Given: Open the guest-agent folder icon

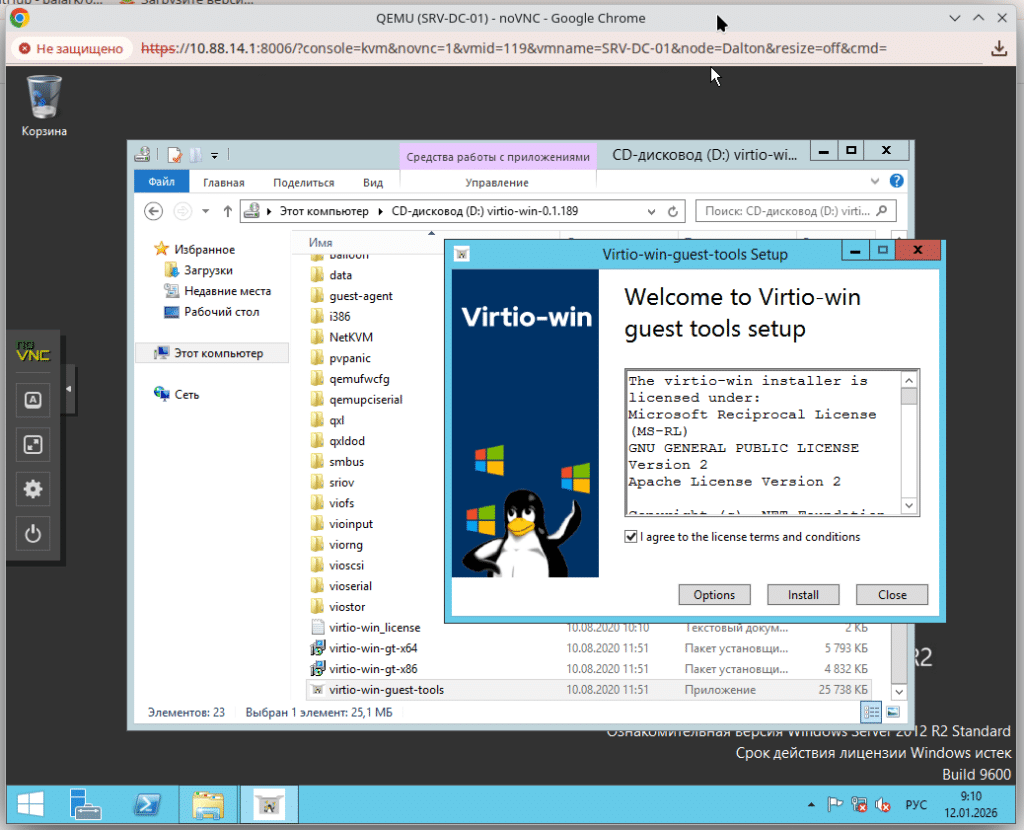Looking at the screenshot, I should coord(318,295).
